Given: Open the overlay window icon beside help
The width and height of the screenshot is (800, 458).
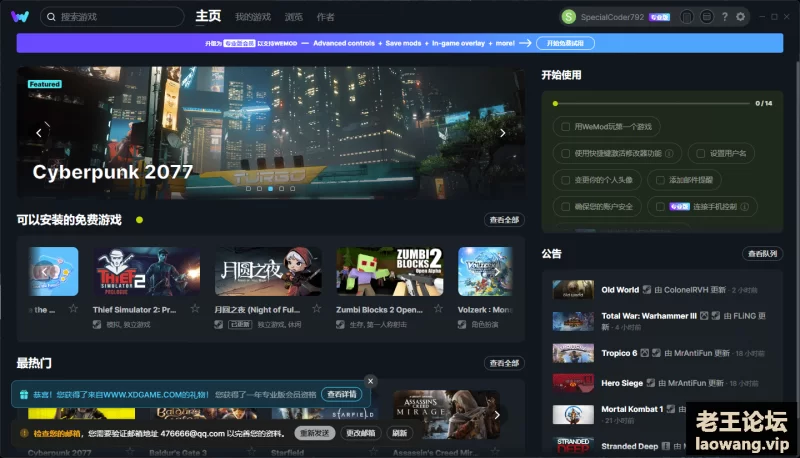Looking at the screenshot, I should (x=707, y=17).
